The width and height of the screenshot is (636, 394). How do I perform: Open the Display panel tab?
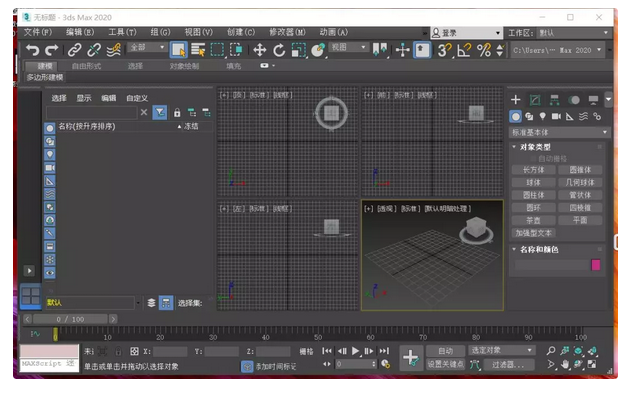593,99
